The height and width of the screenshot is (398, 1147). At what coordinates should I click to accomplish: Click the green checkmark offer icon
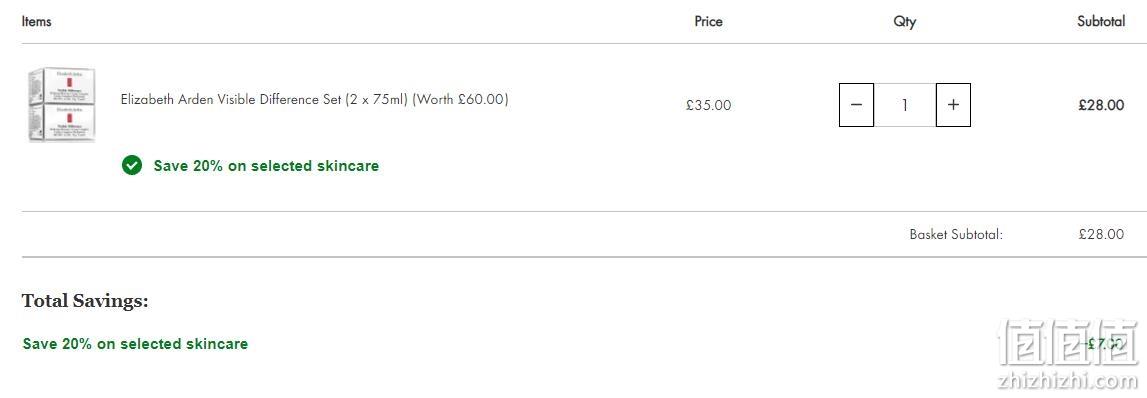(132, 166)
